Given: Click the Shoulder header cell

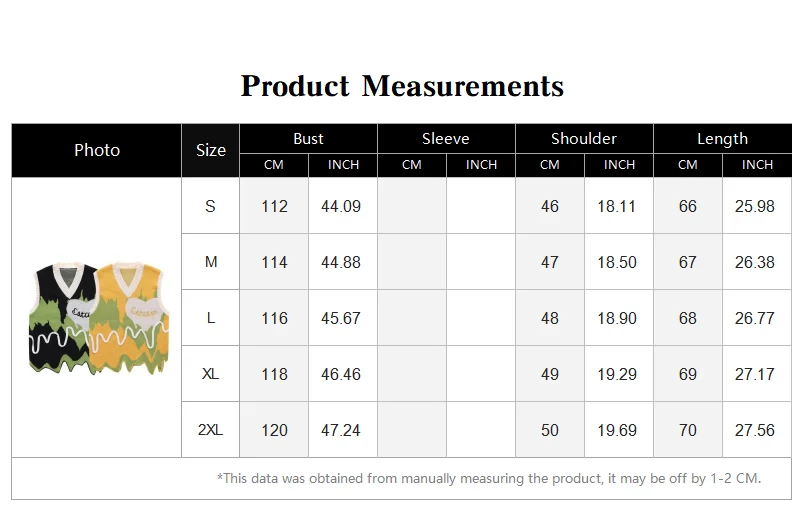Looking at the screenshot, I should tap(584, 139).
